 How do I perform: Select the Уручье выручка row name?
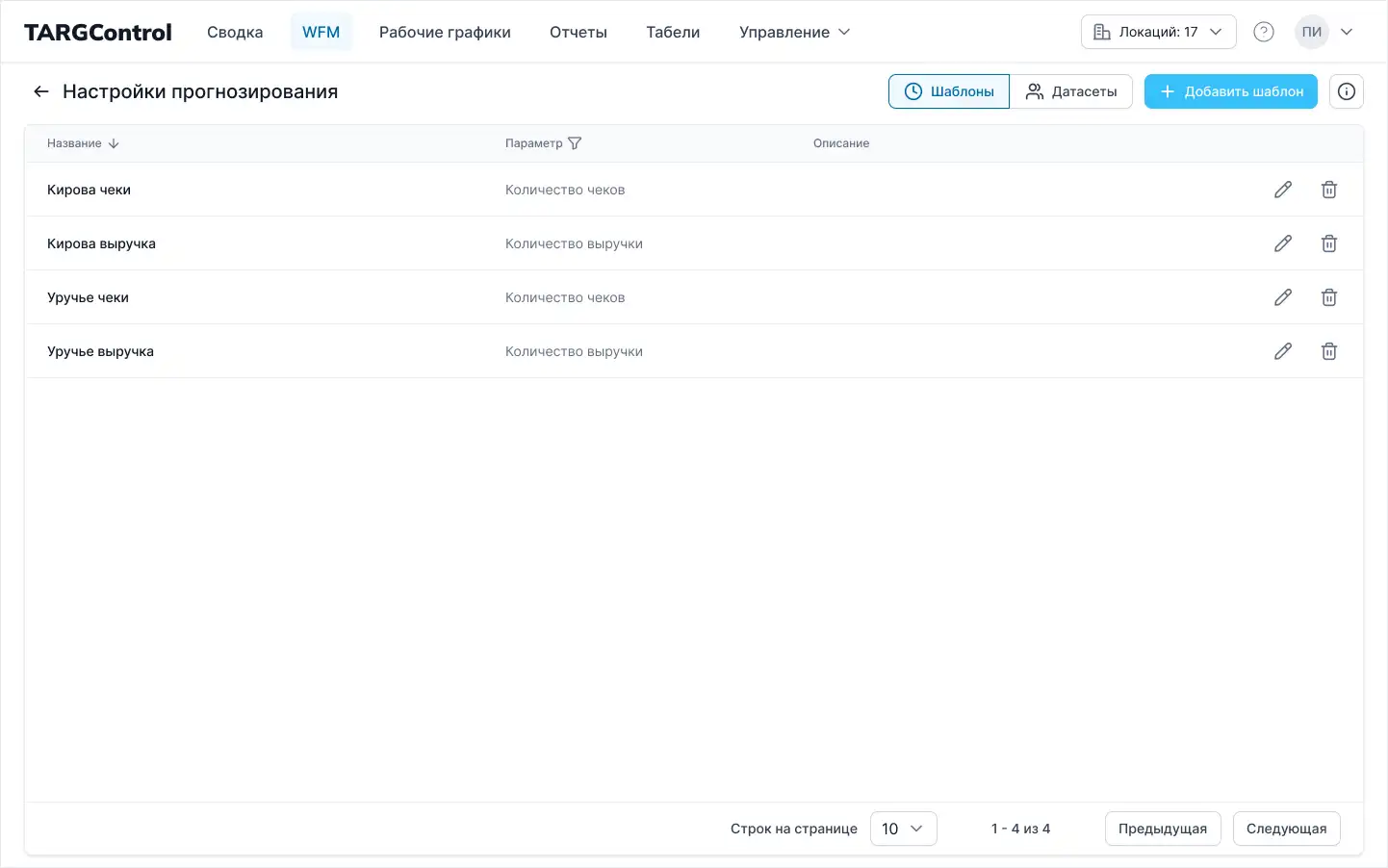coord(100,351)
